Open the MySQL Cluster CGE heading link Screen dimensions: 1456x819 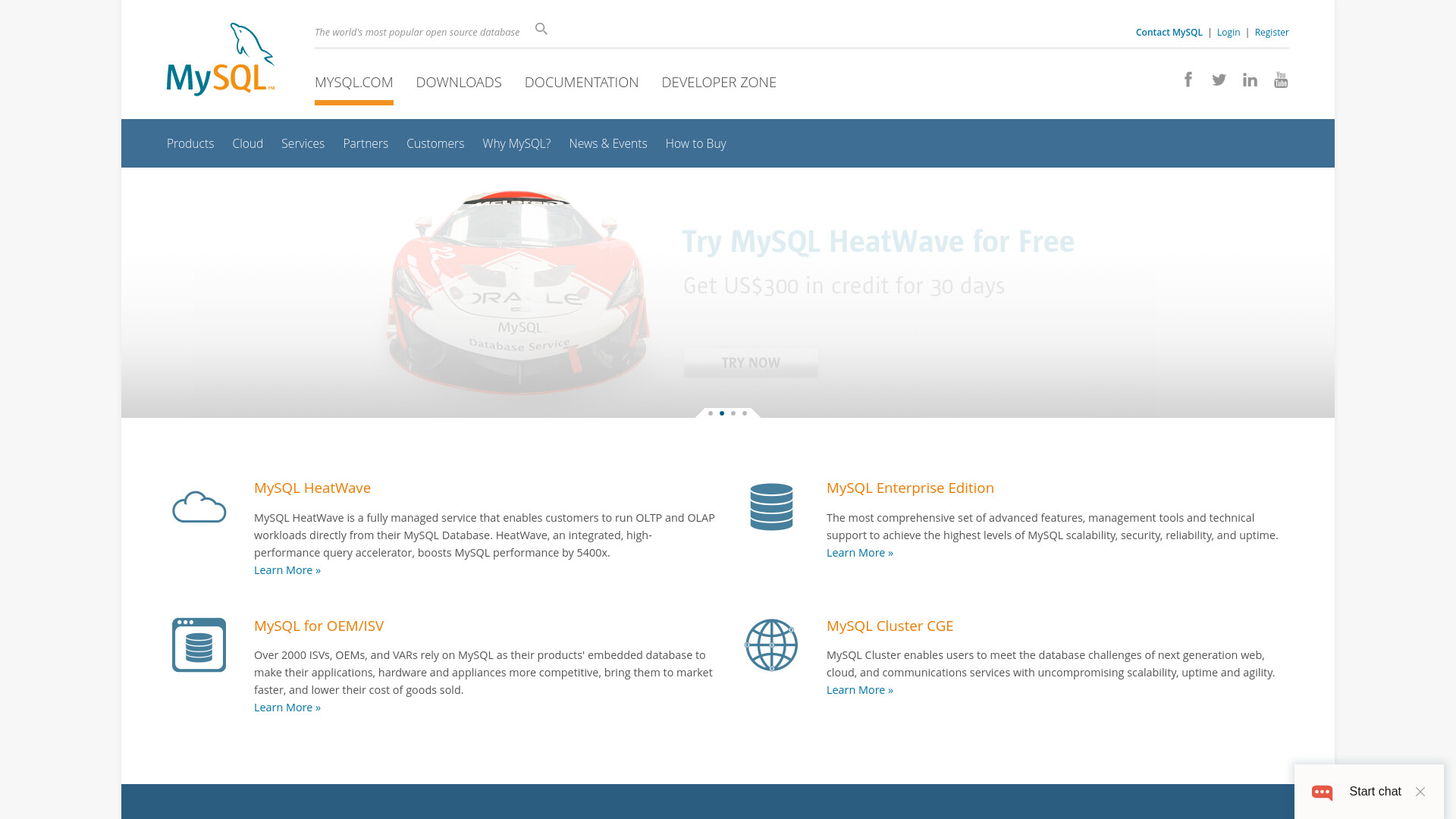(890, 626)
